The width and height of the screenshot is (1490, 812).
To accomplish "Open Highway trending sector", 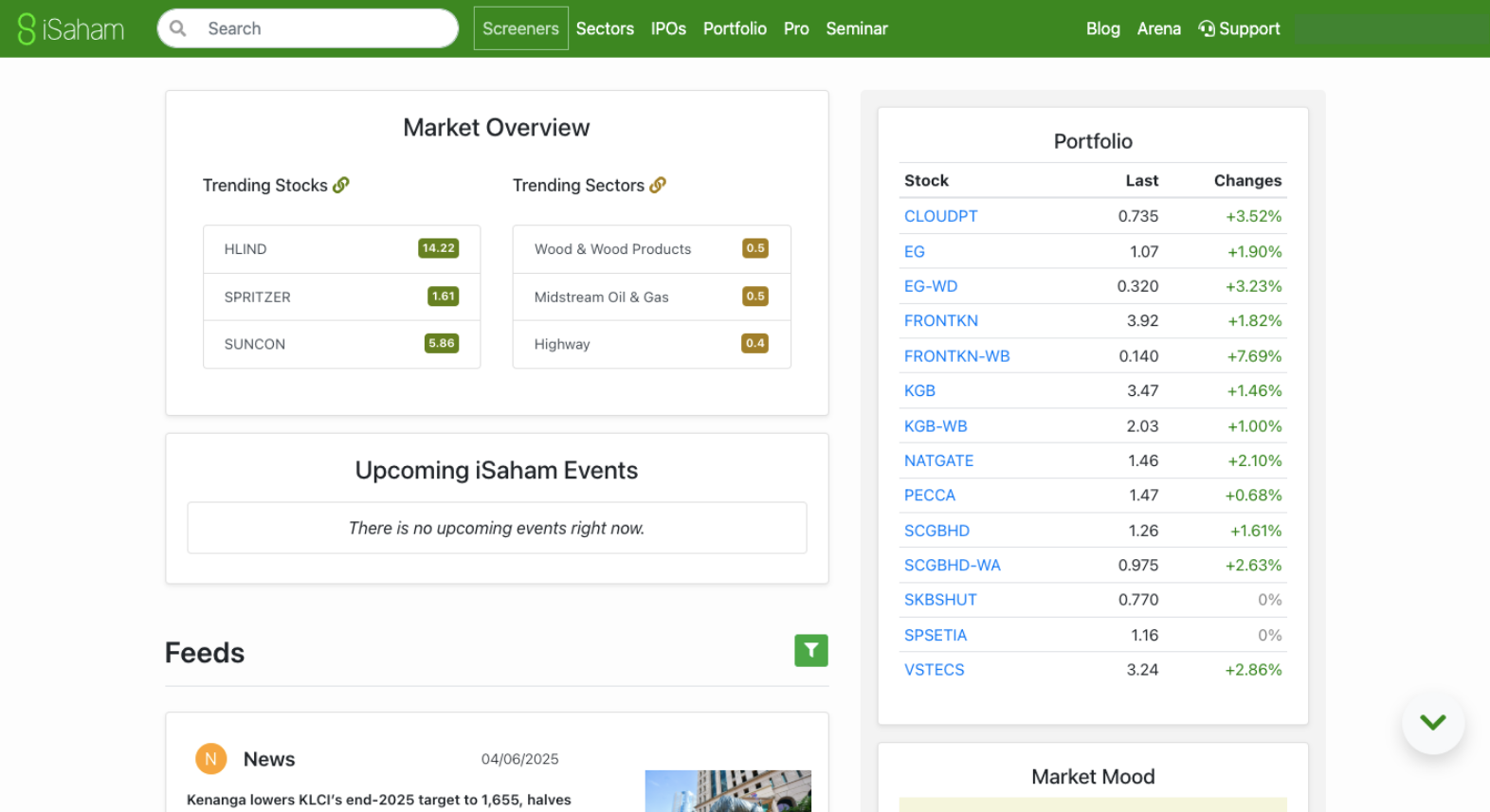I will 651,344.
